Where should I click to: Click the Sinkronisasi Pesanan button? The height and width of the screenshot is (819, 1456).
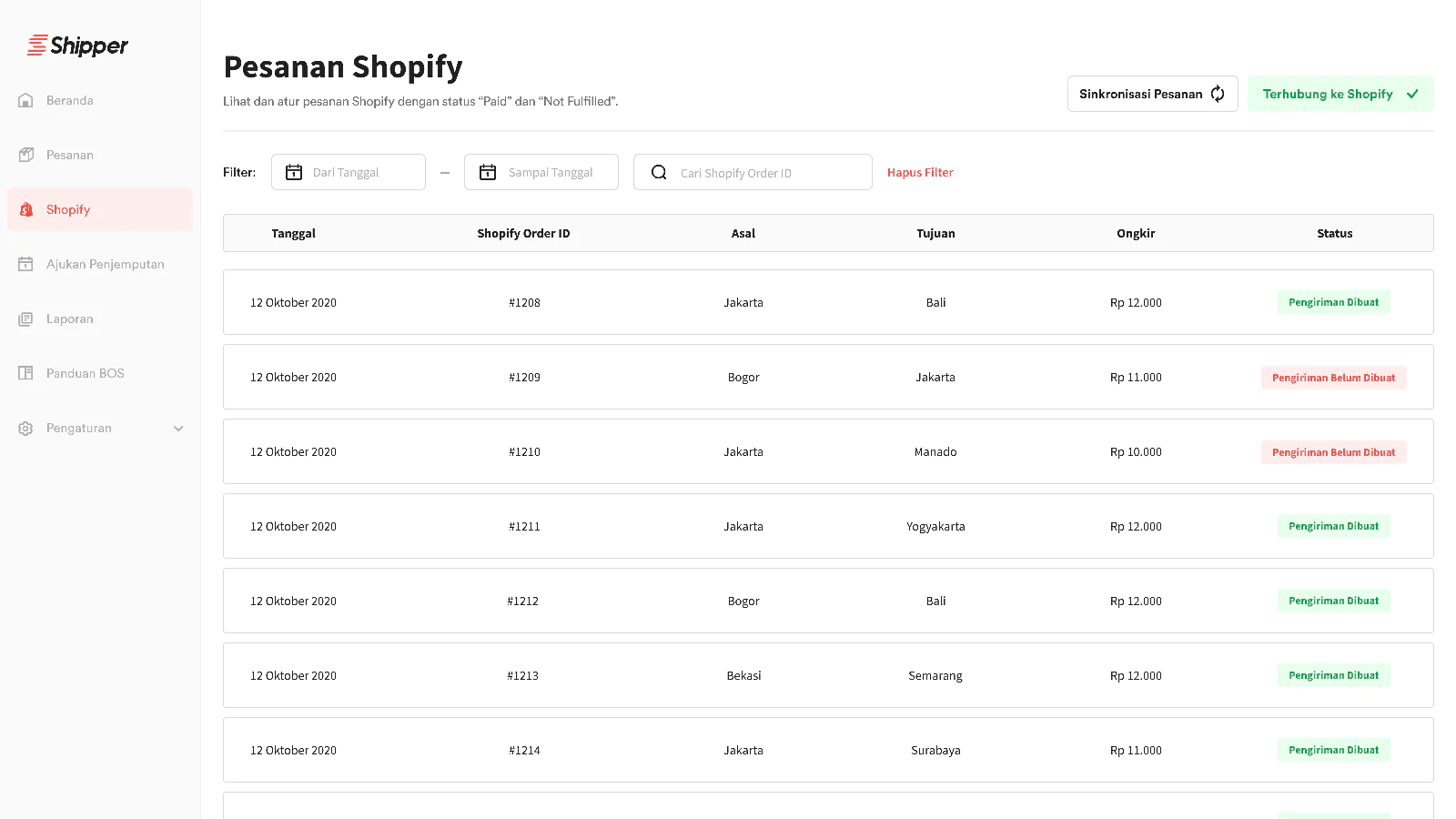coord(1152,94)
